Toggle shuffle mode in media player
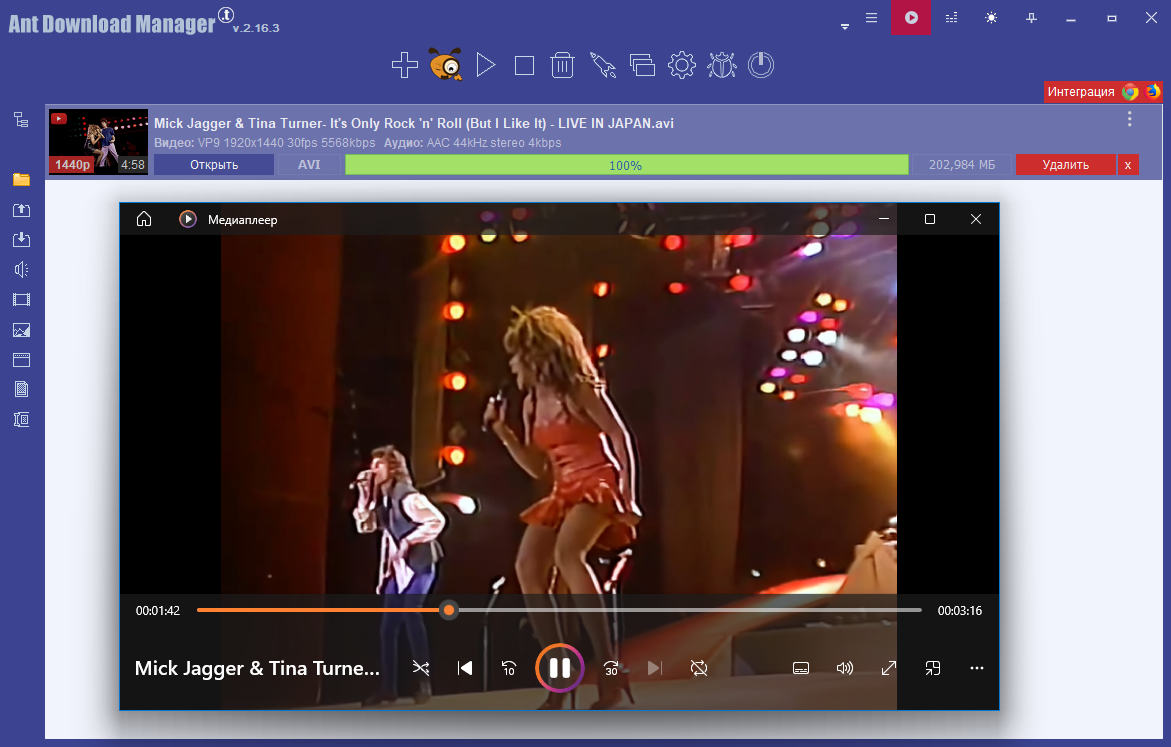 (421, 668)
